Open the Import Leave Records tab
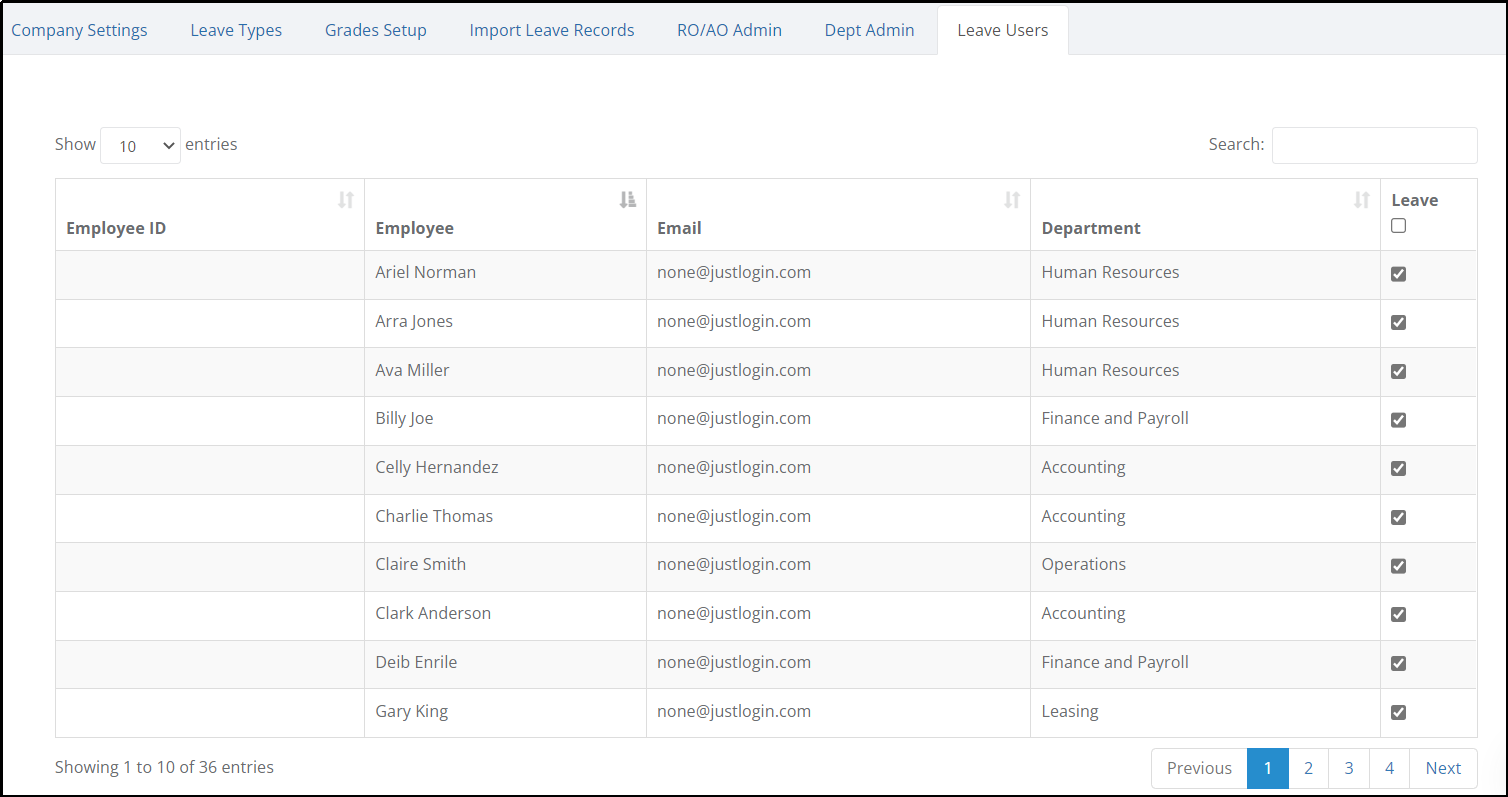 pos(552,30)
